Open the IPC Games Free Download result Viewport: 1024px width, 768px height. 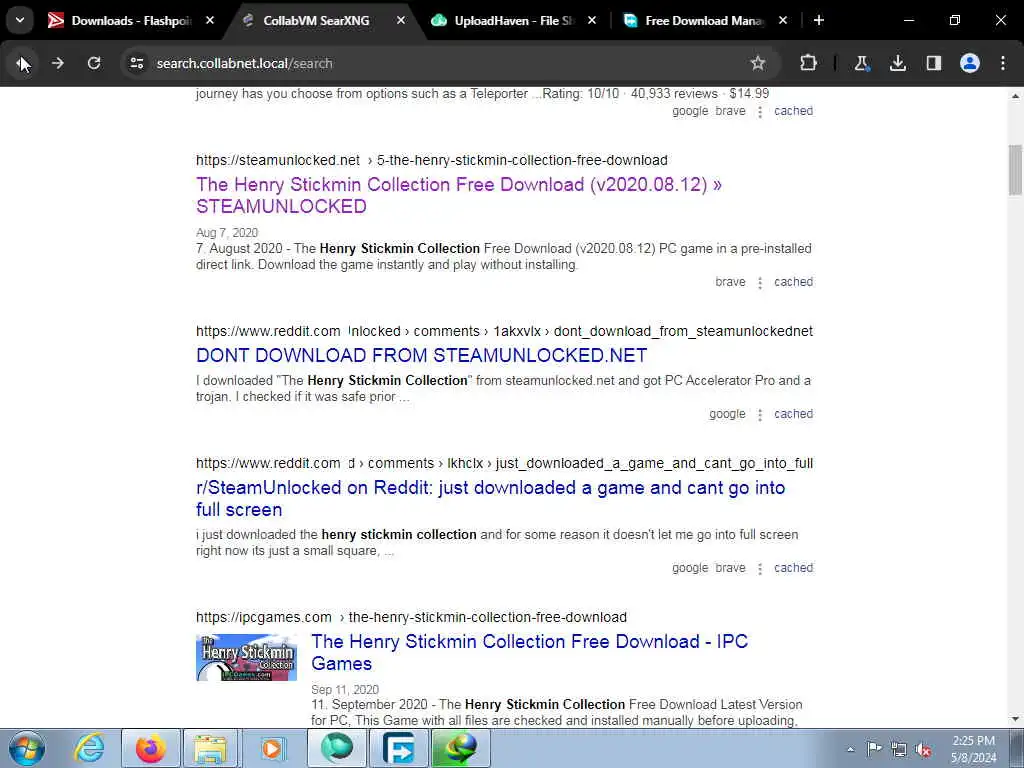point(530,652)
